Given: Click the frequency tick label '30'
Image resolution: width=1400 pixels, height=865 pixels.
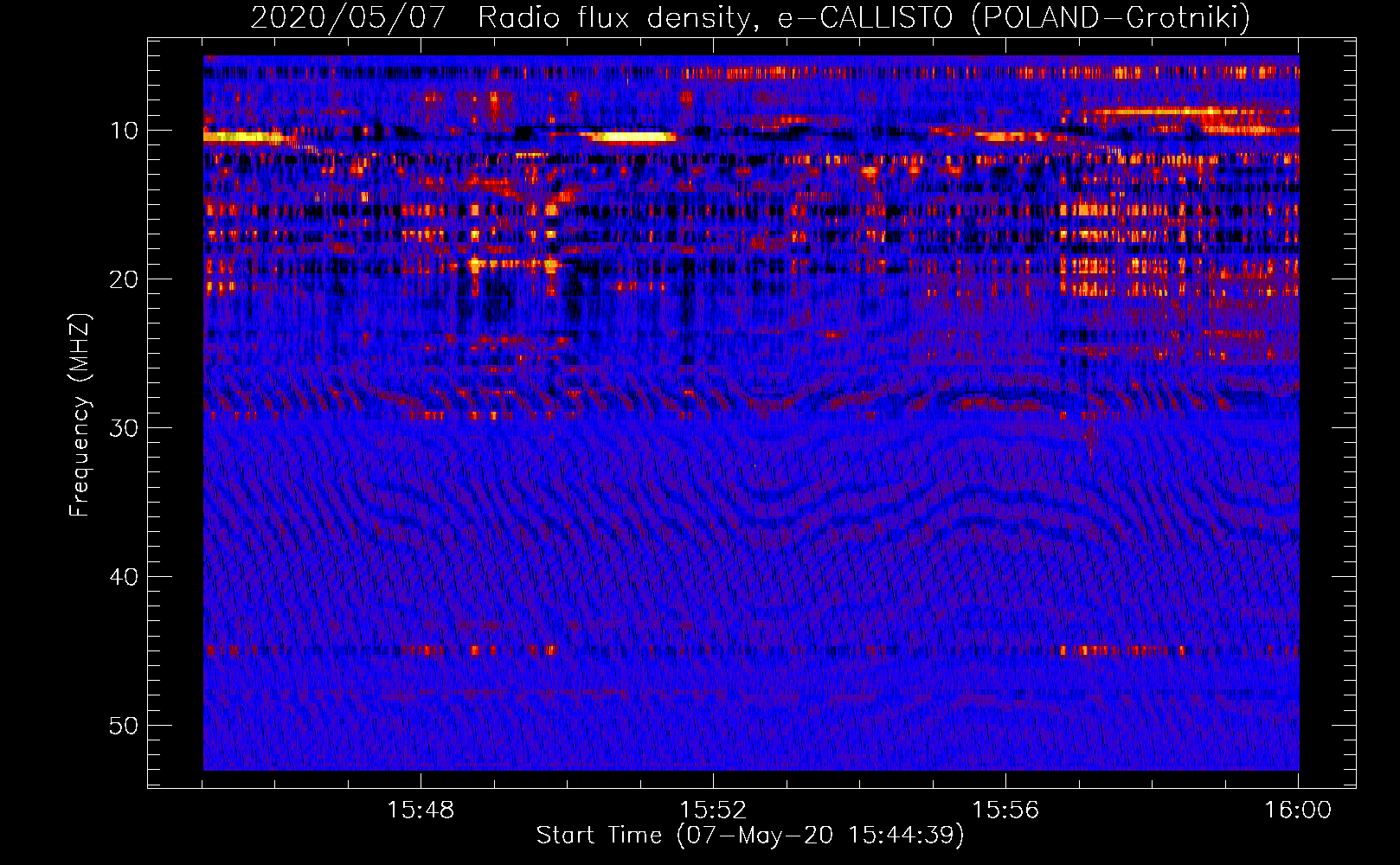Looking at the screenshot, I should [125, 428].
